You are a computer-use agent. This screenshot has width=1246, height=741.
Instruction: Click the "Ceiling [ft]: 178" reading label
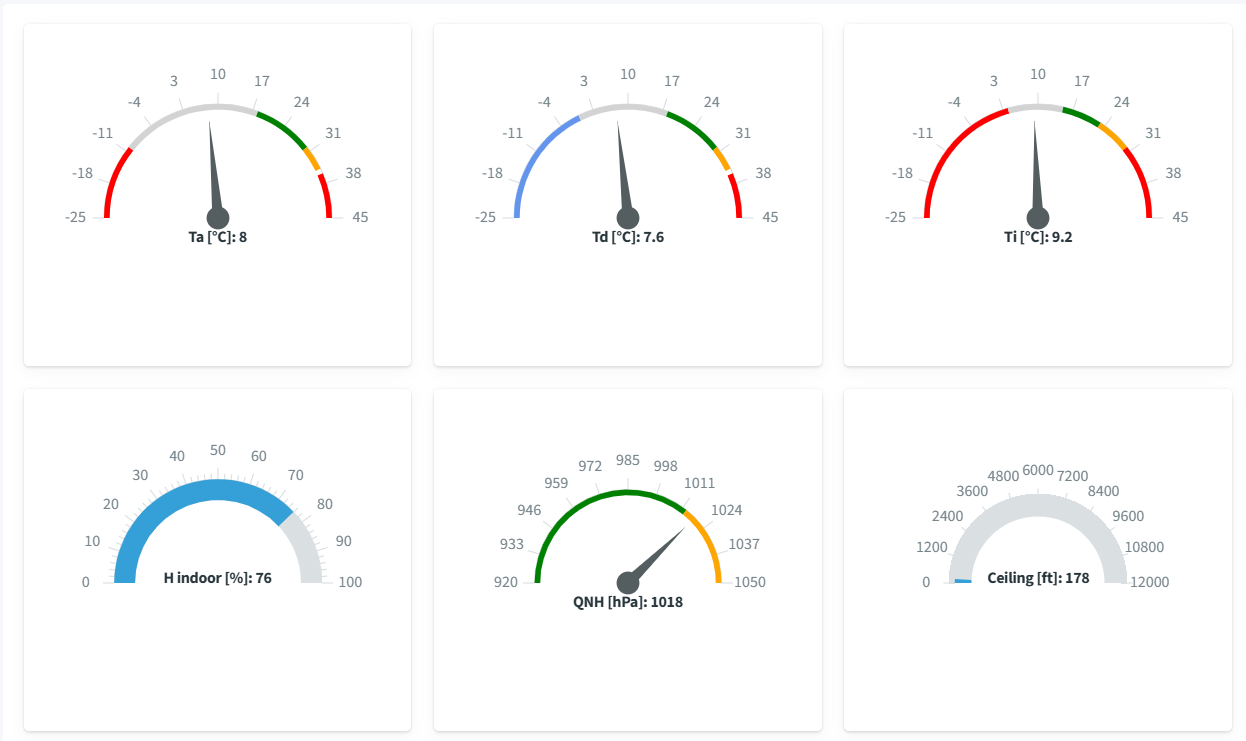[x=1038, y=578]
